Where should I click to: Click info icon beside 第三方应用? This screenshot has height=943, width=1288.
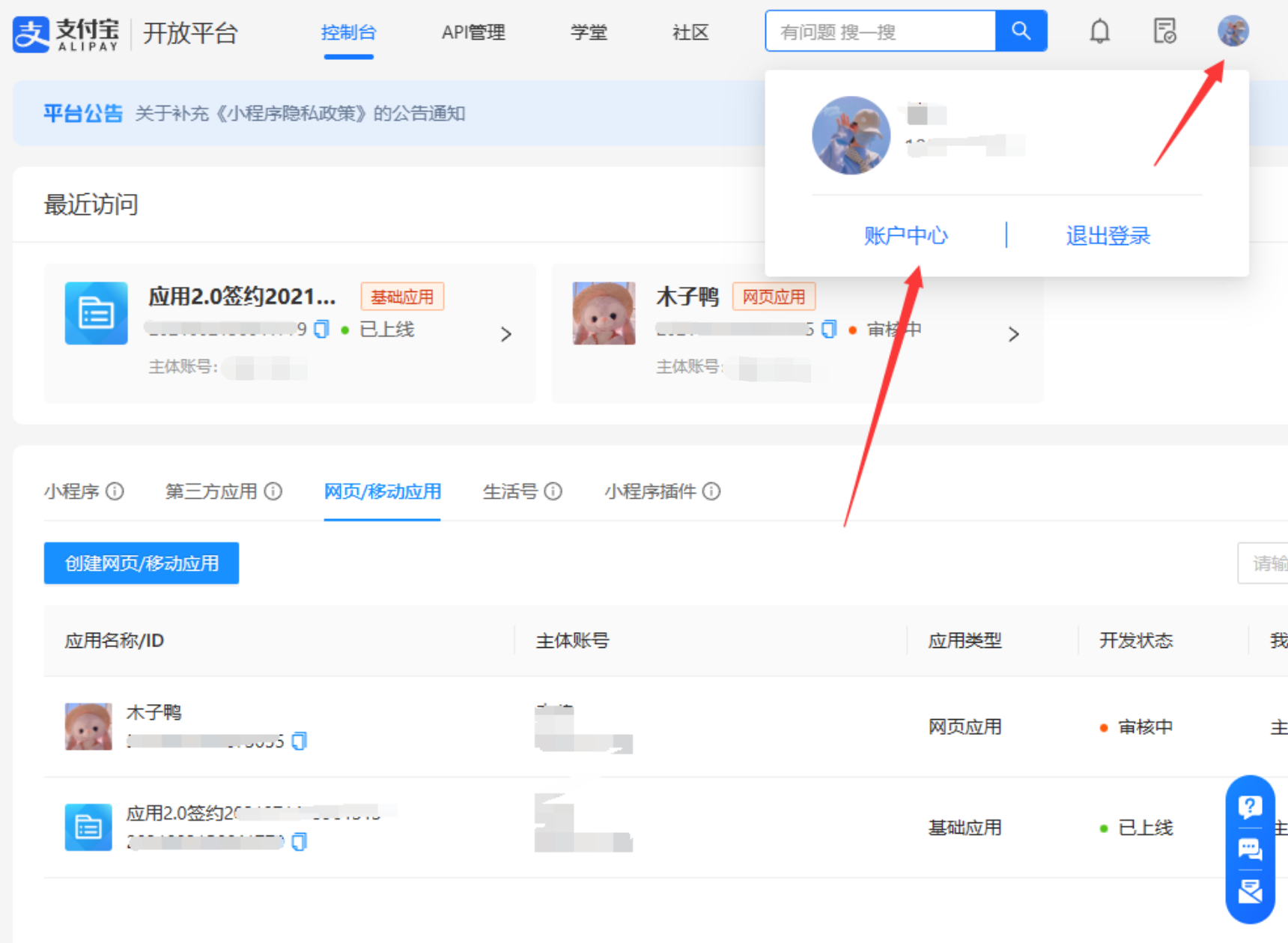[273, 491]
